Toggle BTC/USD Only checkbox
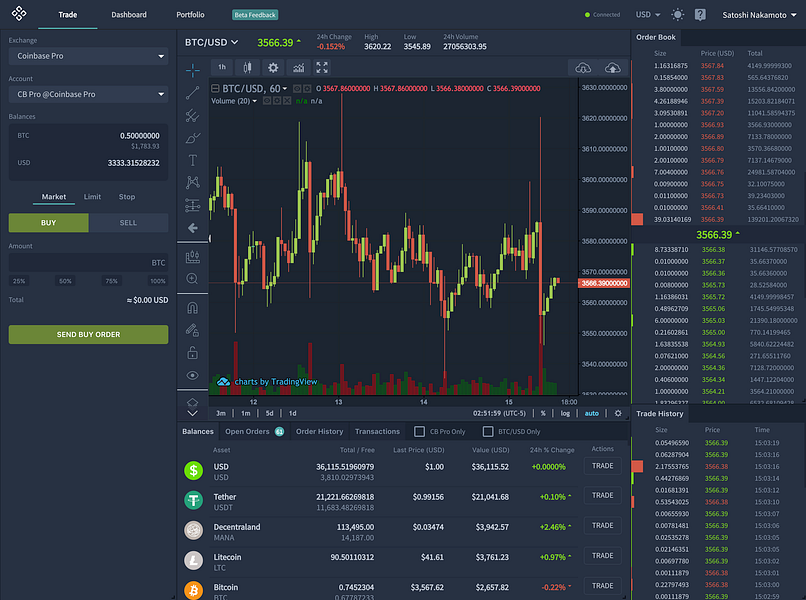This screenshot has width=806, height=600. coord(488,431)
